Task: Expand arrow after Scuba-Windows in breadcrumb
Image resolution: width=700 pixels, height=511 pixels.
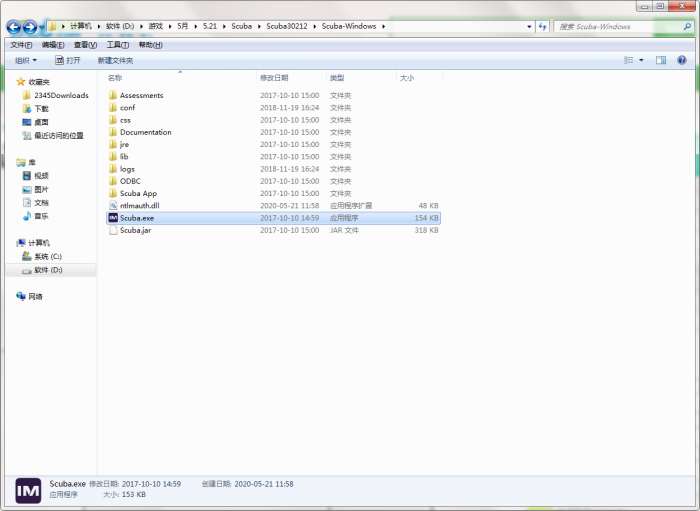Action: tap(383, 26)
